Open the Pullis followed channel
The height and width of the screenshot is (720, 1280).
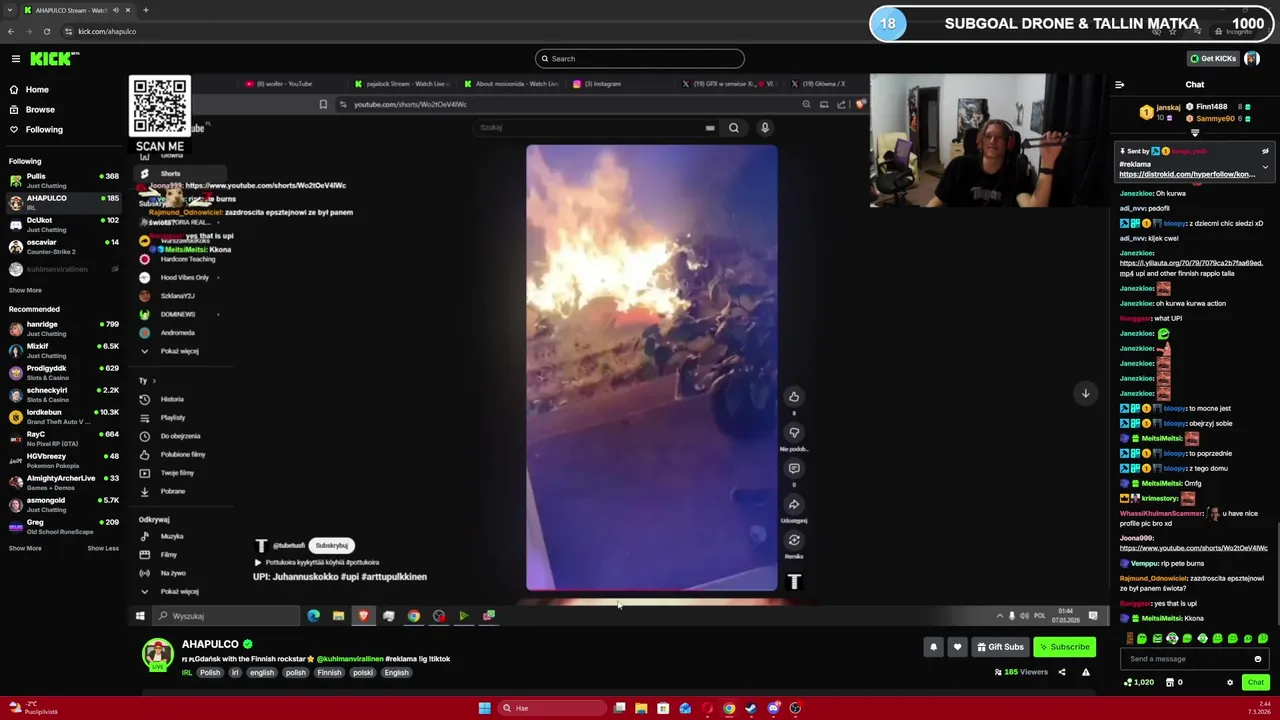point(63,180)
